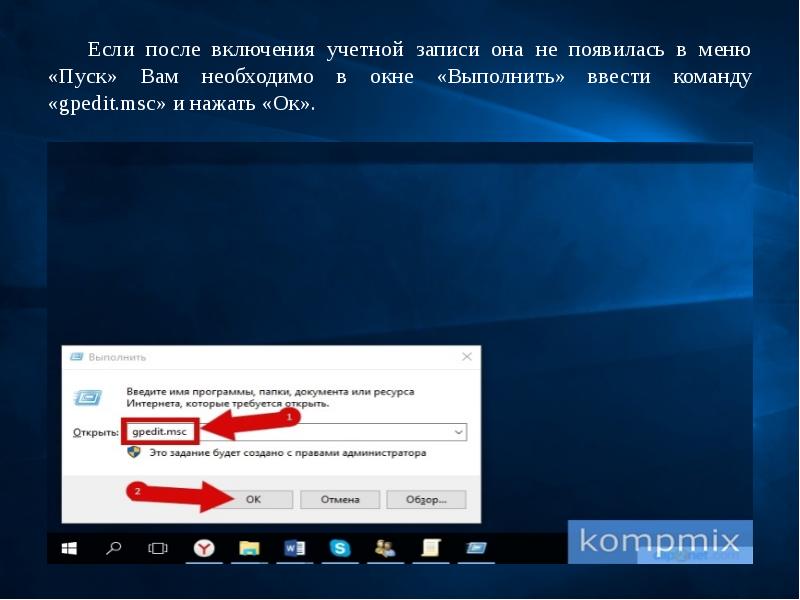Click the two-people users icon in taskbar
Viewport: 800px width, 600px height.
pos(385,548)
